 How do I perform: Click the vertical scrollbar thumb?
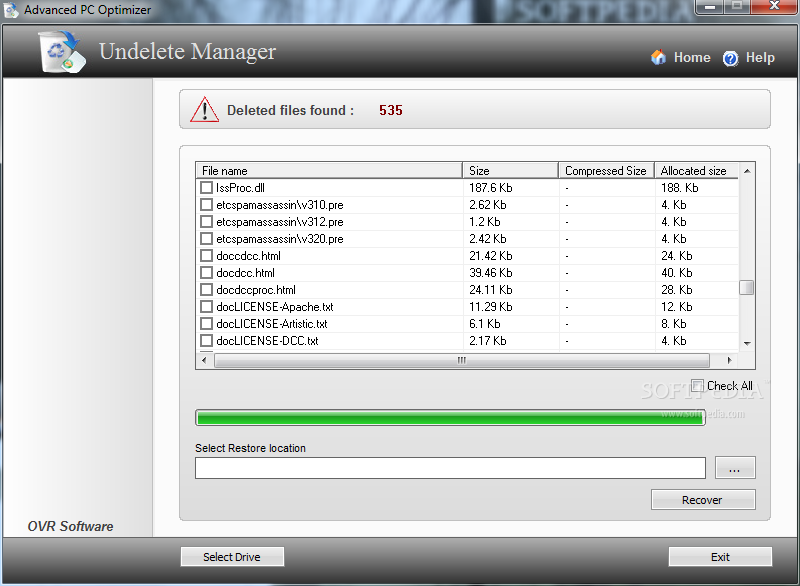pos(746,287)
